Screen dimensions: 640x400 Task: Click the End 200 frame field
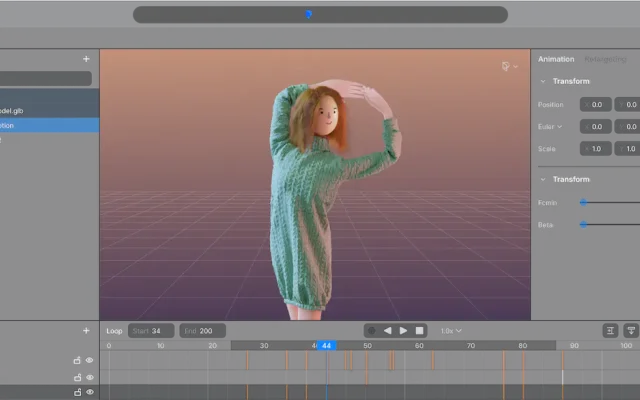click(202, 331)
